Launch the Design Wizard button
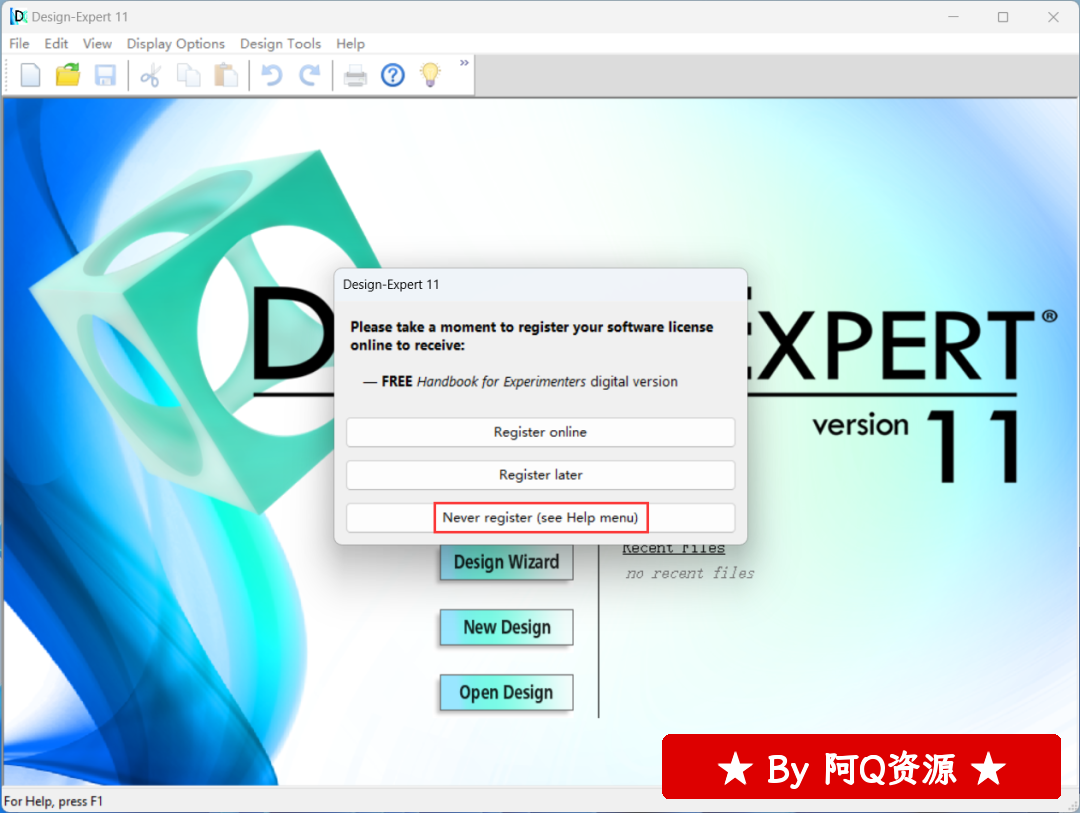Screen dimensions: 1080x813 [506, 562]
